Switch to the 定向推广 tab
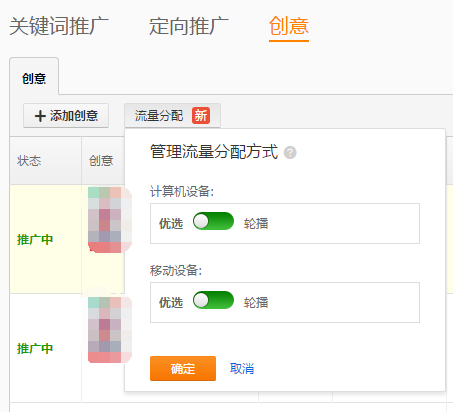Screen dimensions: 453x412 tap(189, 26)
